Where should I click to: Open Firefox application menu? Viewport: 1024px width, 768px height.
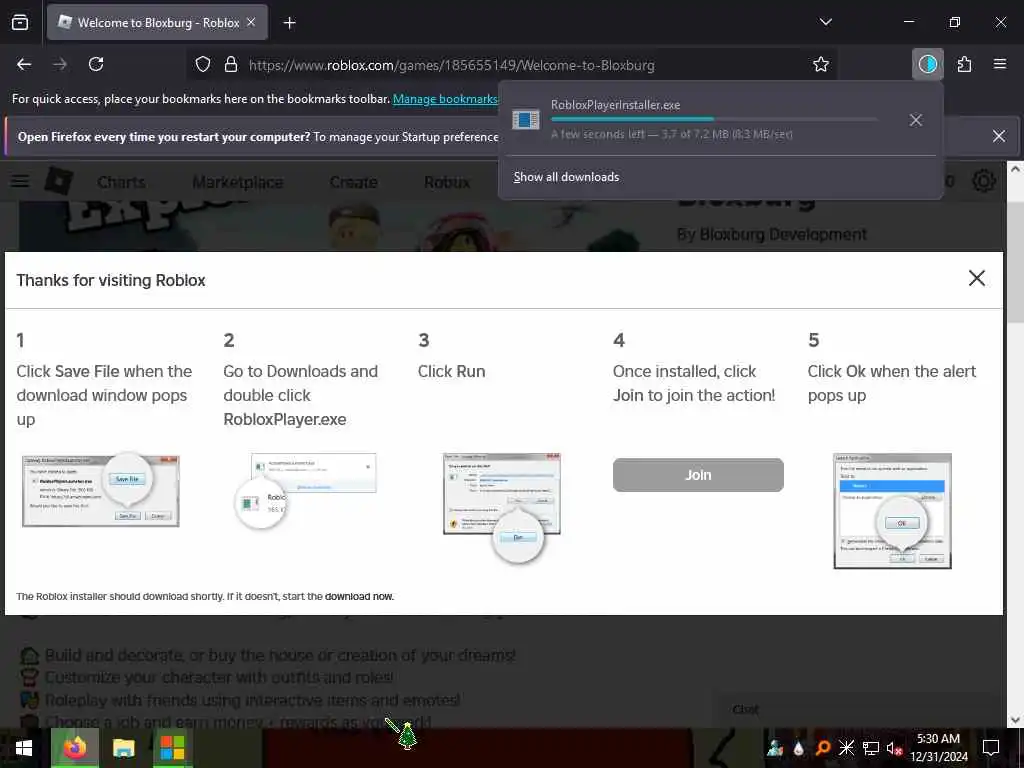[999, 64]
